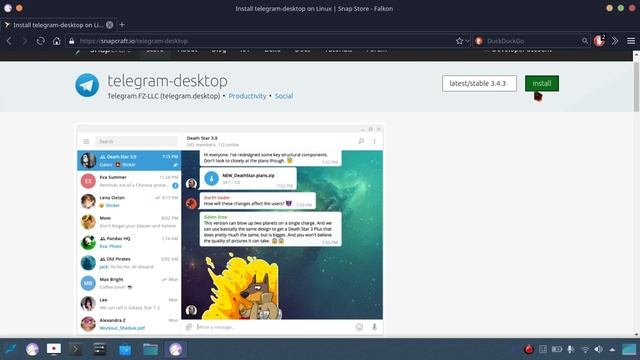Open the first Falkon icon in taskbar

32,349
